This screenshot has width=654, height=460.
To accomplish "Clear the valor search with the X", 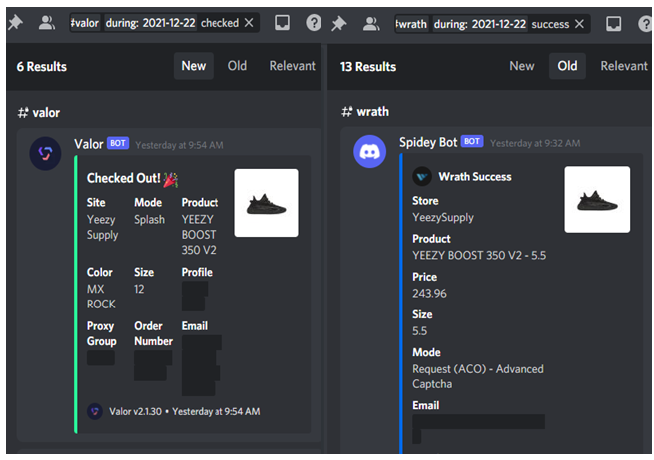I will (249, 23).
